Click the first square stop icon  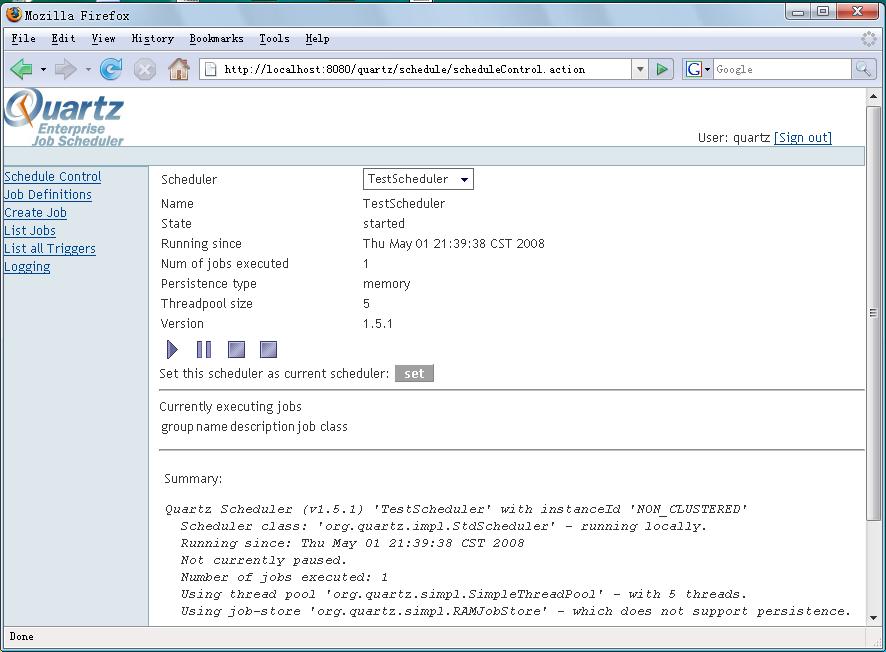coord(236,349)
